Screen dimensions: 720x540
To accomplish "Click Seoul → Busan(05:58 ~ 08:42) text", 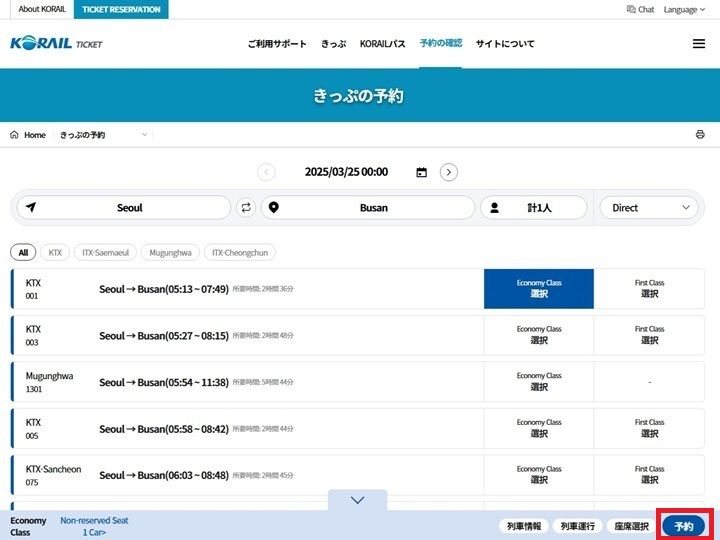I will pos(164,429).
